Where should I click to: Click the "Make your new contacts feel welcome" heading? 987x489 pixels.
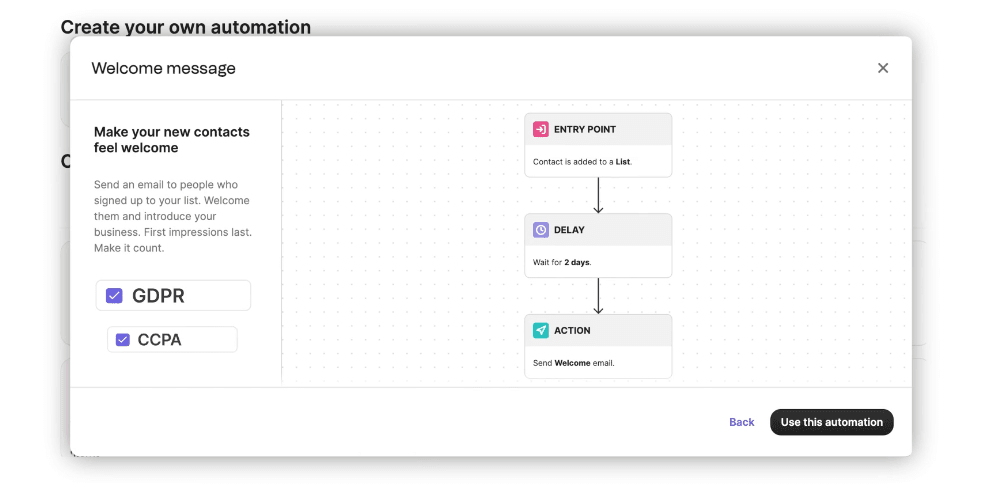[x=172, y=140]
